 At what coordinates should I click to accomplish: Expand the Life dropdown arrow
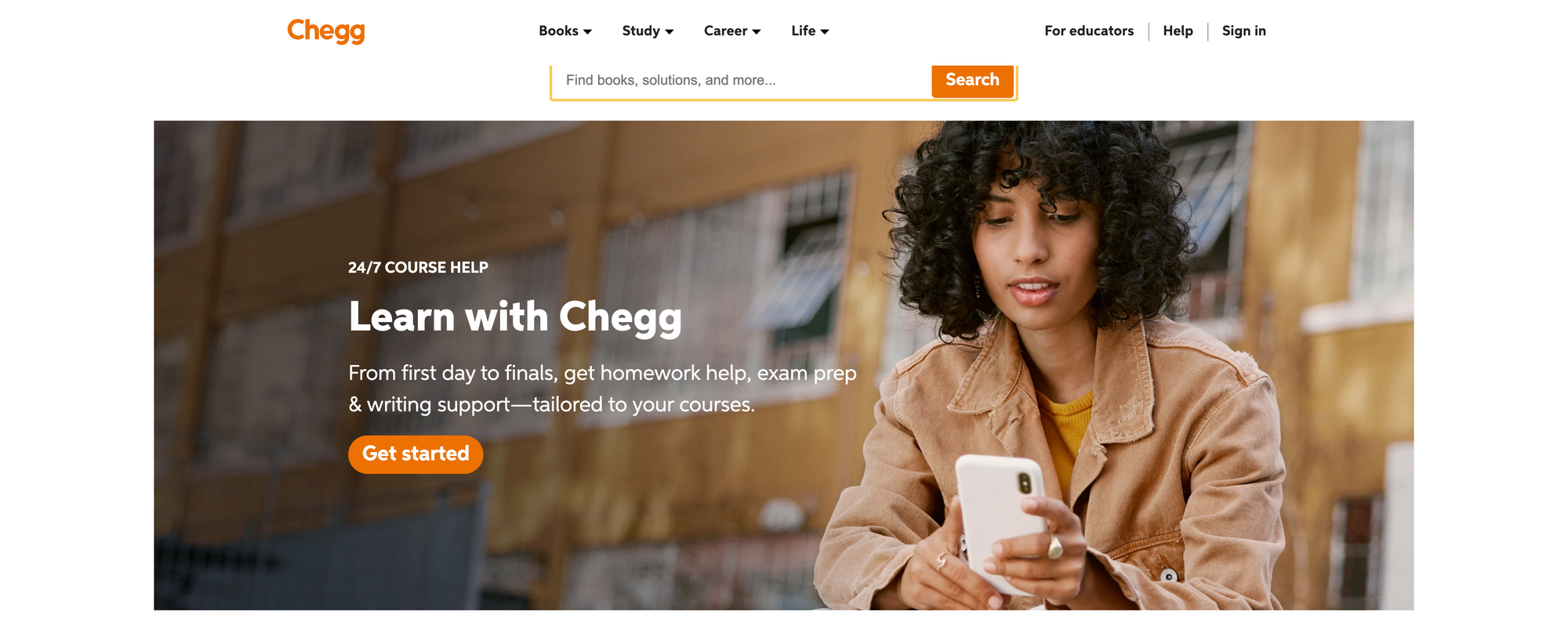click(824, 32)
